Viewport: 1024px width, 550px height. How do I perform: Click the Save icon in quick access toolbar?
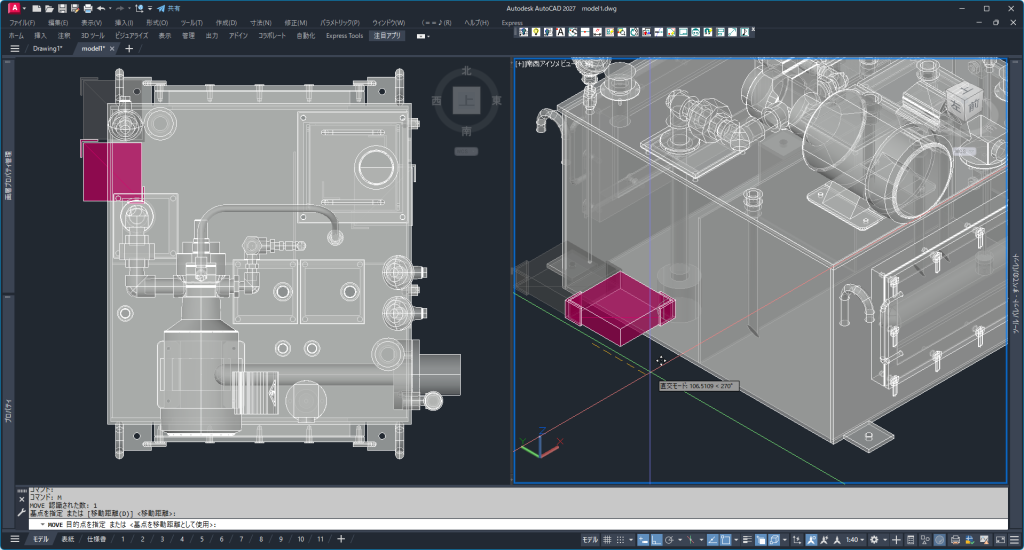(62, 8)
